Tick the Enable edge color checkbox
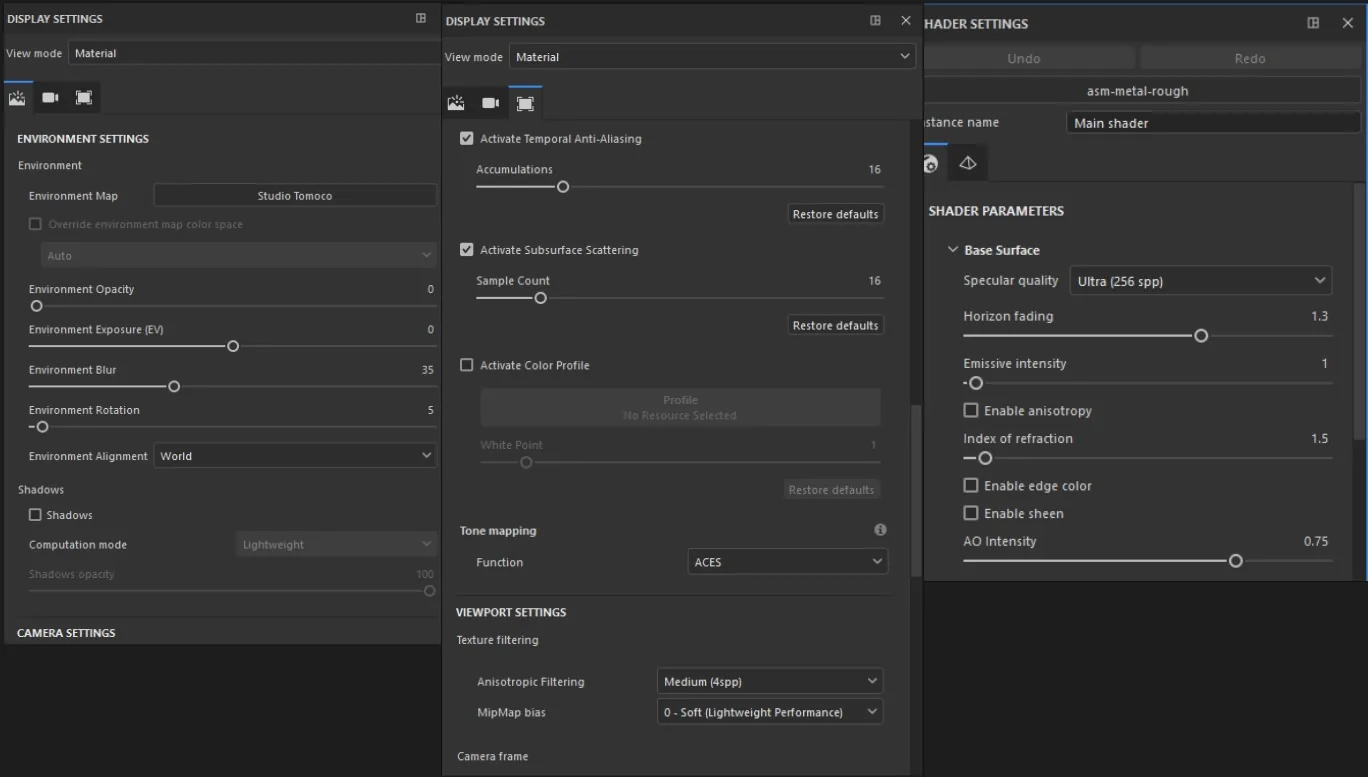The width and height of the screenshot is (1368, 777). [x=970, y=485]
